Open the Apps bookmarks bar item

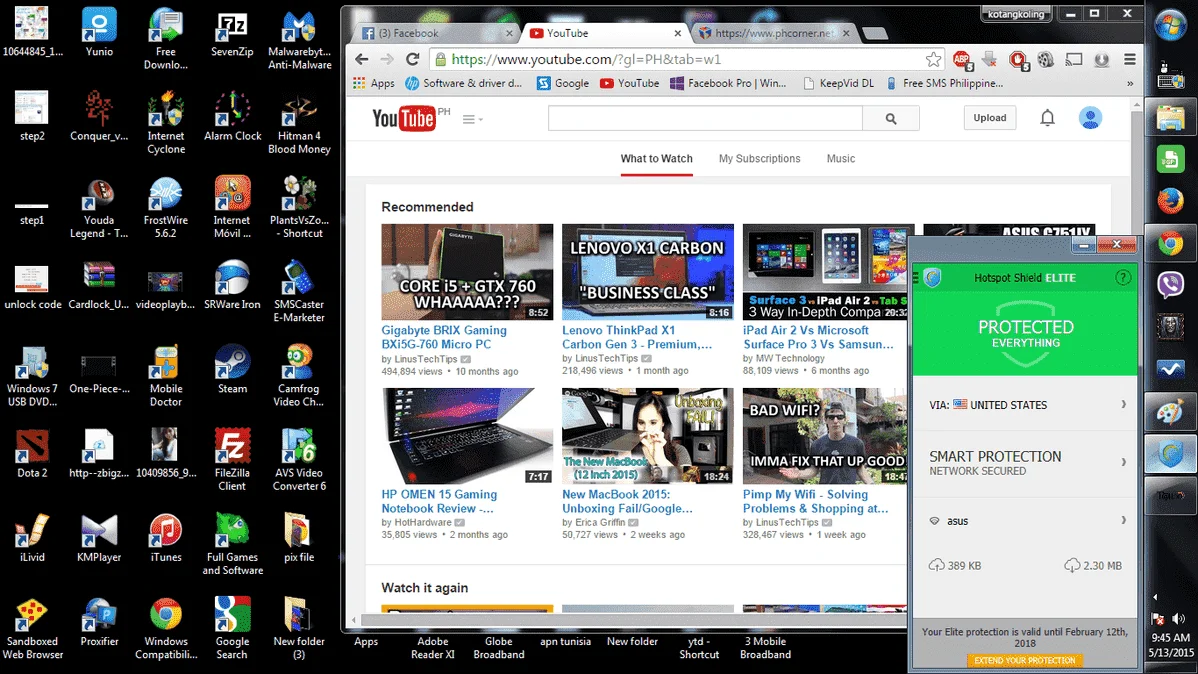pos(374,83)
